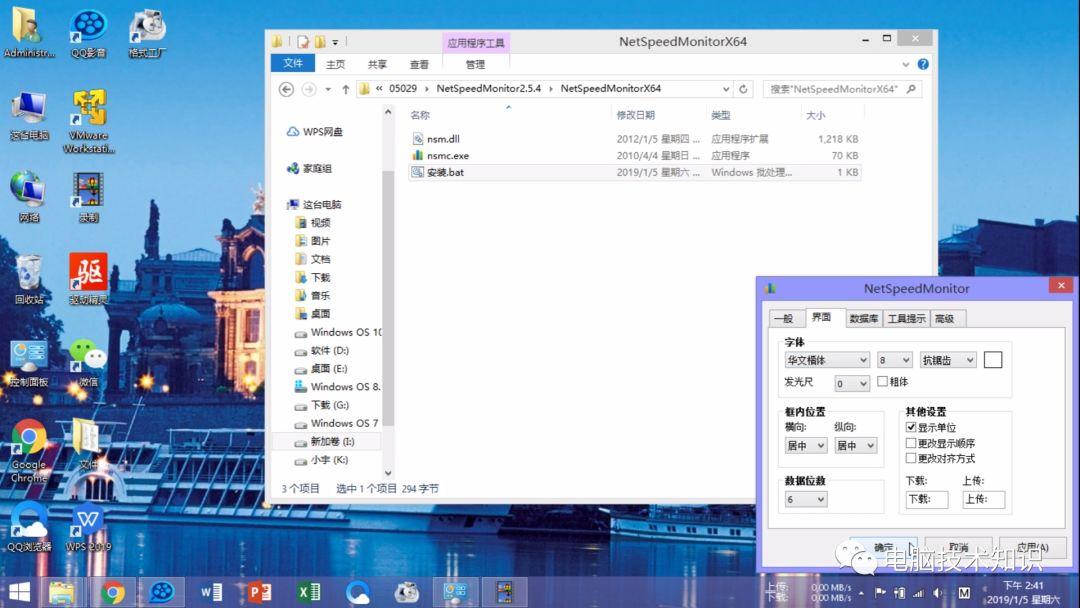Switch to the 数据库 tab
Viewport: 1080px width, 608px height.
(x=864, y=318)
